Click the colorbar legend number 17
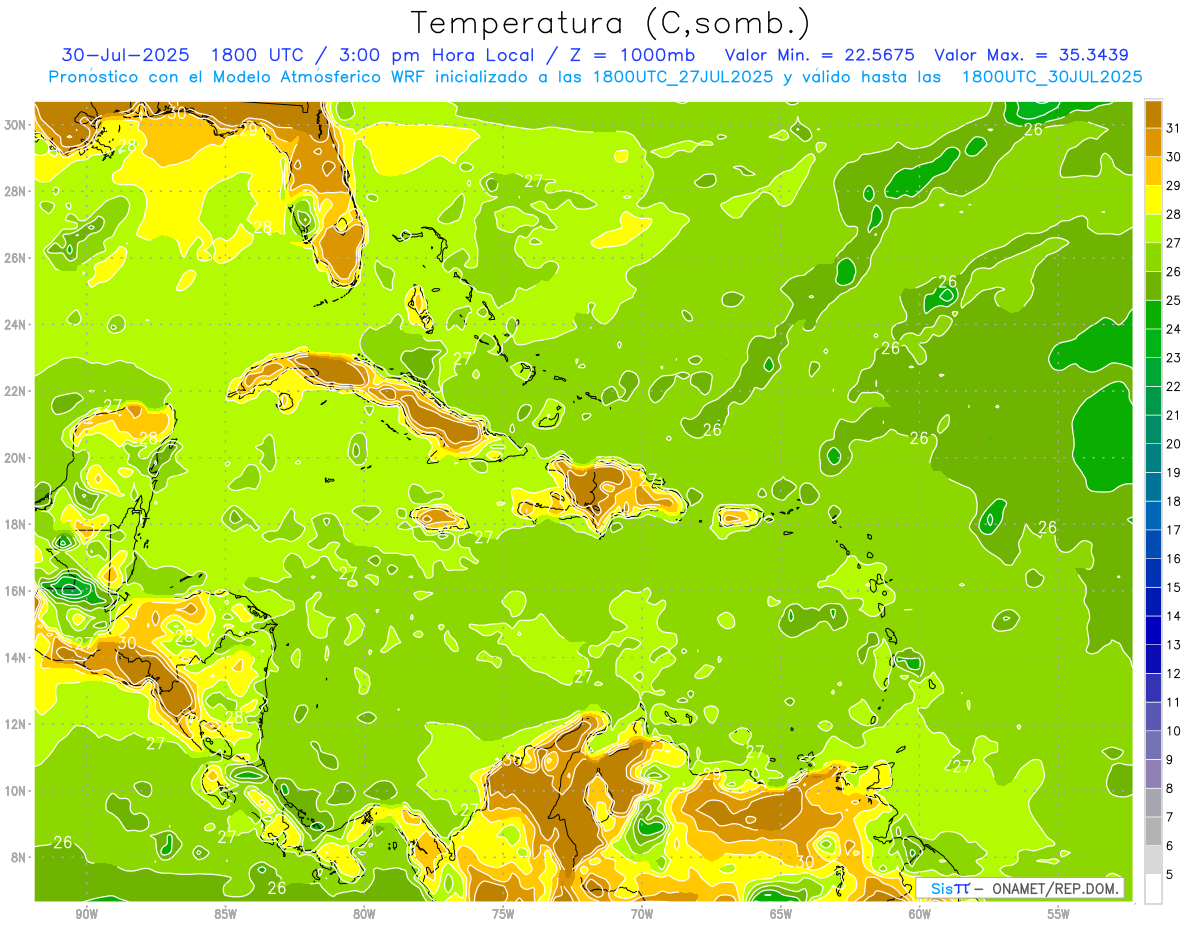This screenshot has width=1200, height=927. tap(1173, 530)
